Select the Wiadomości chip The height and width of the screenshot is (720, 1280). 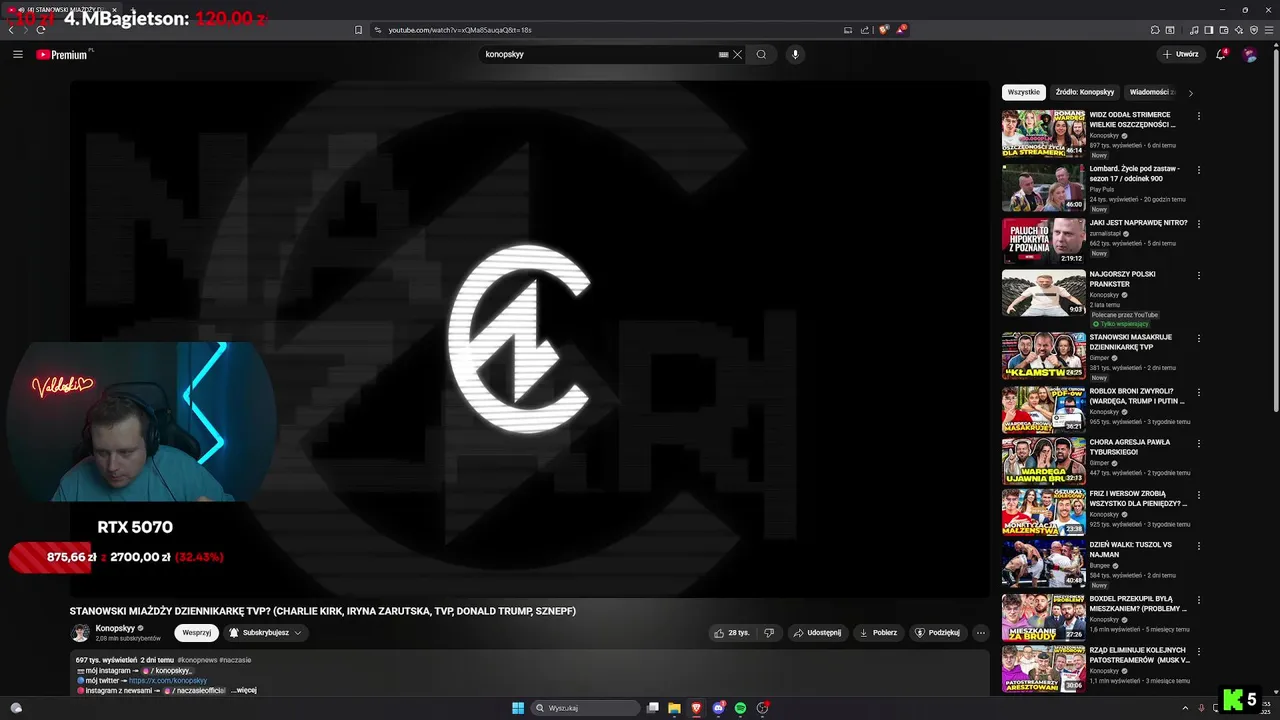[x=1152, y=92]
